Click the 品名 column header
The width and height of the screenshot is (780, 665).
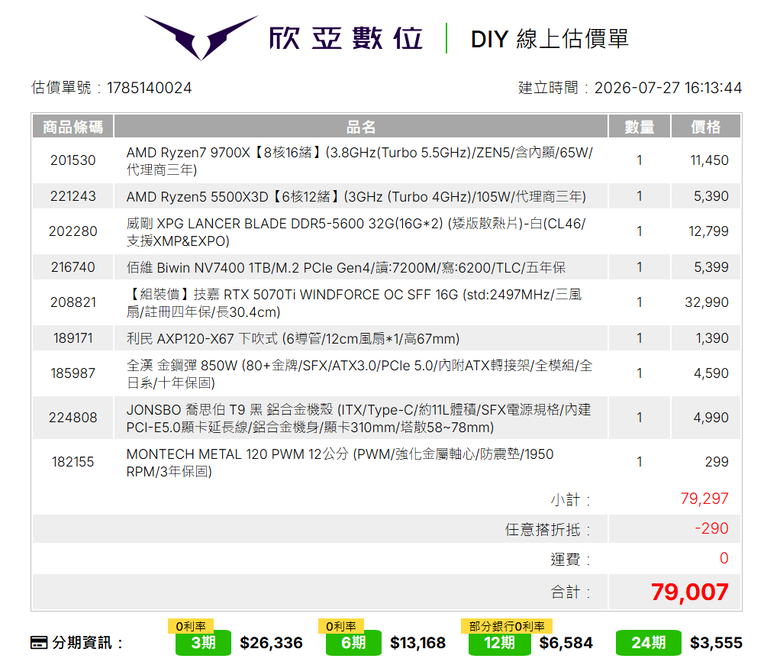tap(361, 126)
